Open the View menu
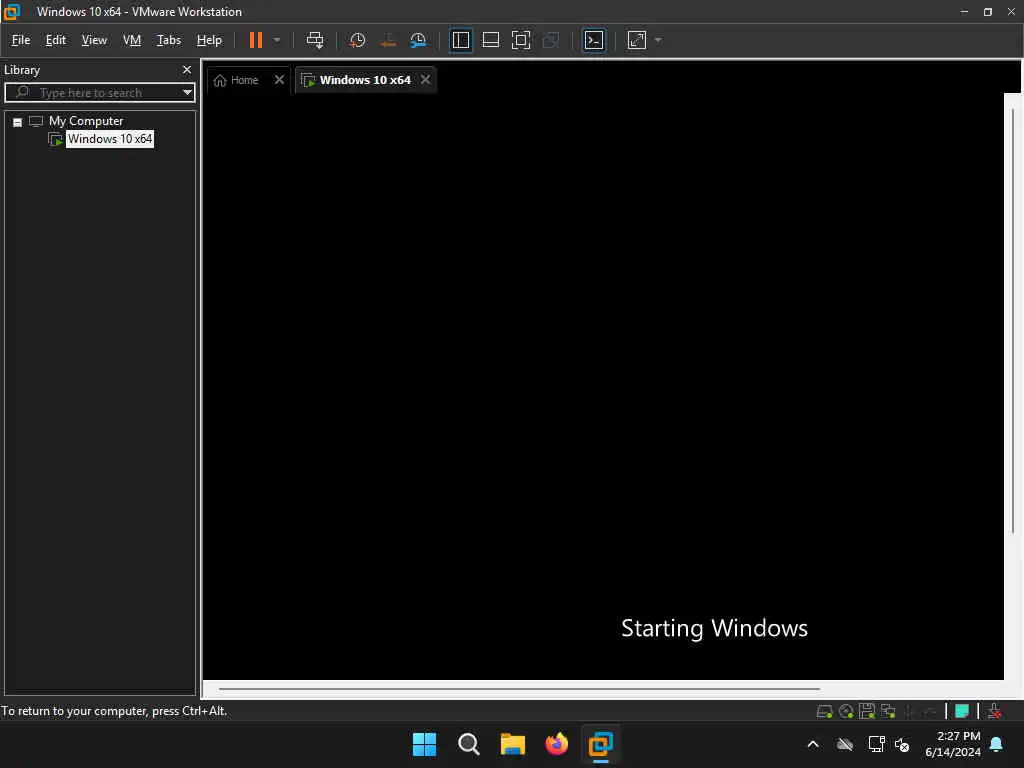Viewport: 1024px width, 768px height. point(94,40)
